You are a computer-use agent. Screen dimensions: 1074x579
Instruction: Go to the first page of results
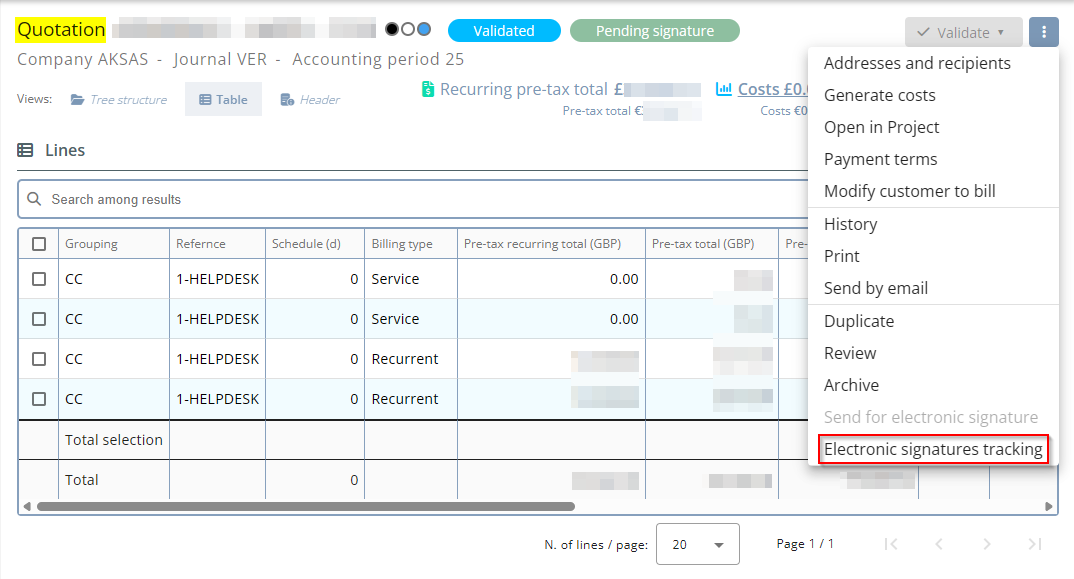tap(891, 544)
